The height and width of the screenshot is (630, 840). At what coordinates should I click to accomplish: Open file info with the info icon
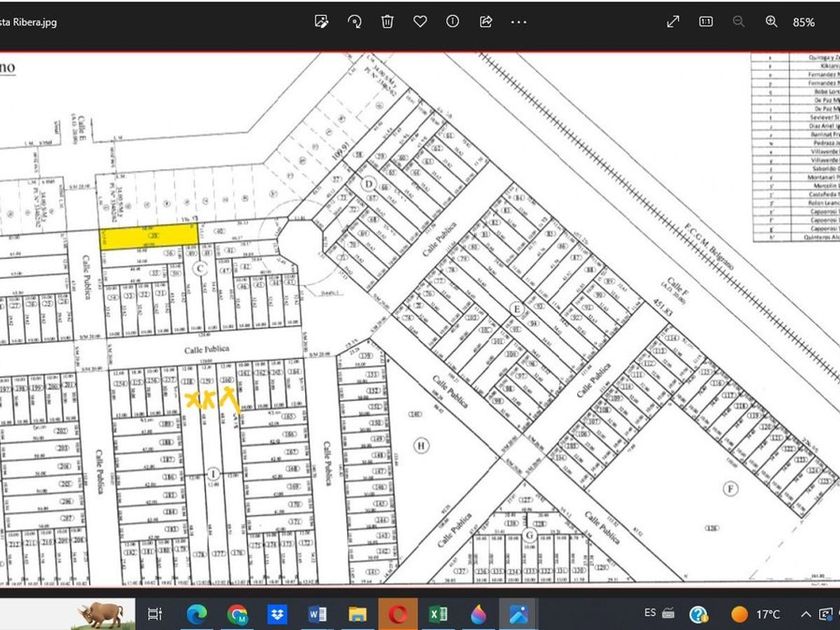[453, 21]
